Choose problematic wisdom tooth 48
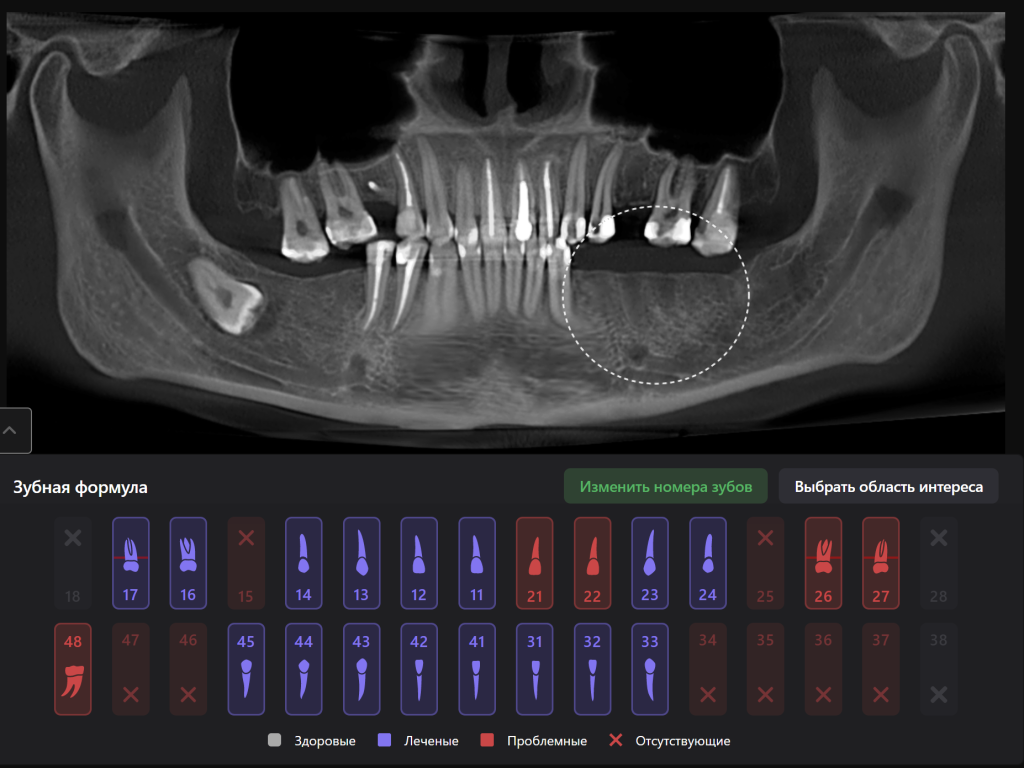 tap(72, 669)
